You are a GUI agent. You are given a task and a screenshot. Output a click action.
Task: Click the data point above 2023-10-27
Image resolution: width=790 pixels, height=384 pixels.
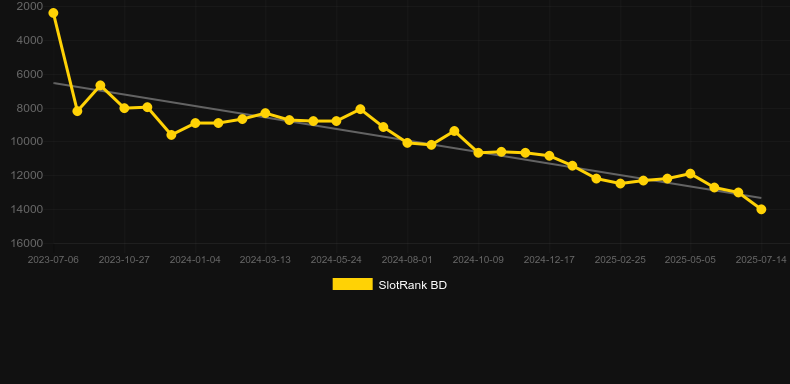124,108
